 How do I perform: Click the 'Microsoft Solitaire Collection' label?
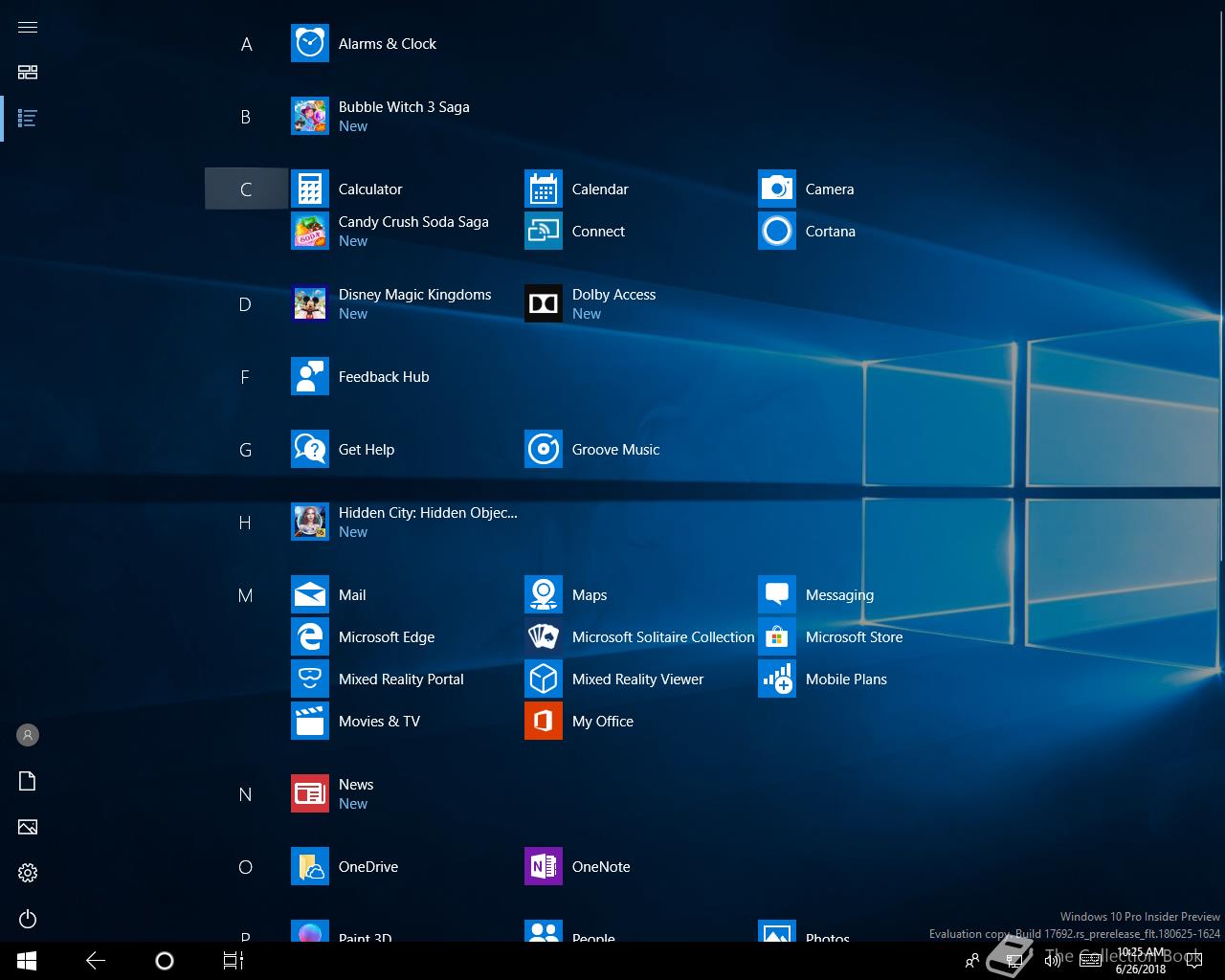[663, 637]
